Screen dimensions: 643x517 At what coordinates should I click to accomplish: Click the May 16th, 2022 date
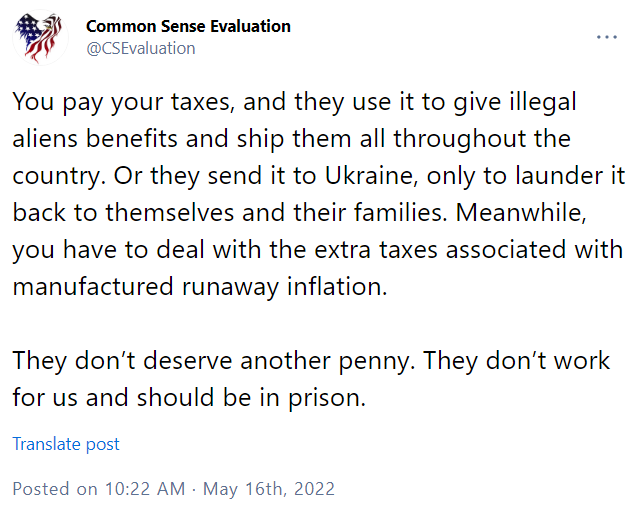[269, 489]
